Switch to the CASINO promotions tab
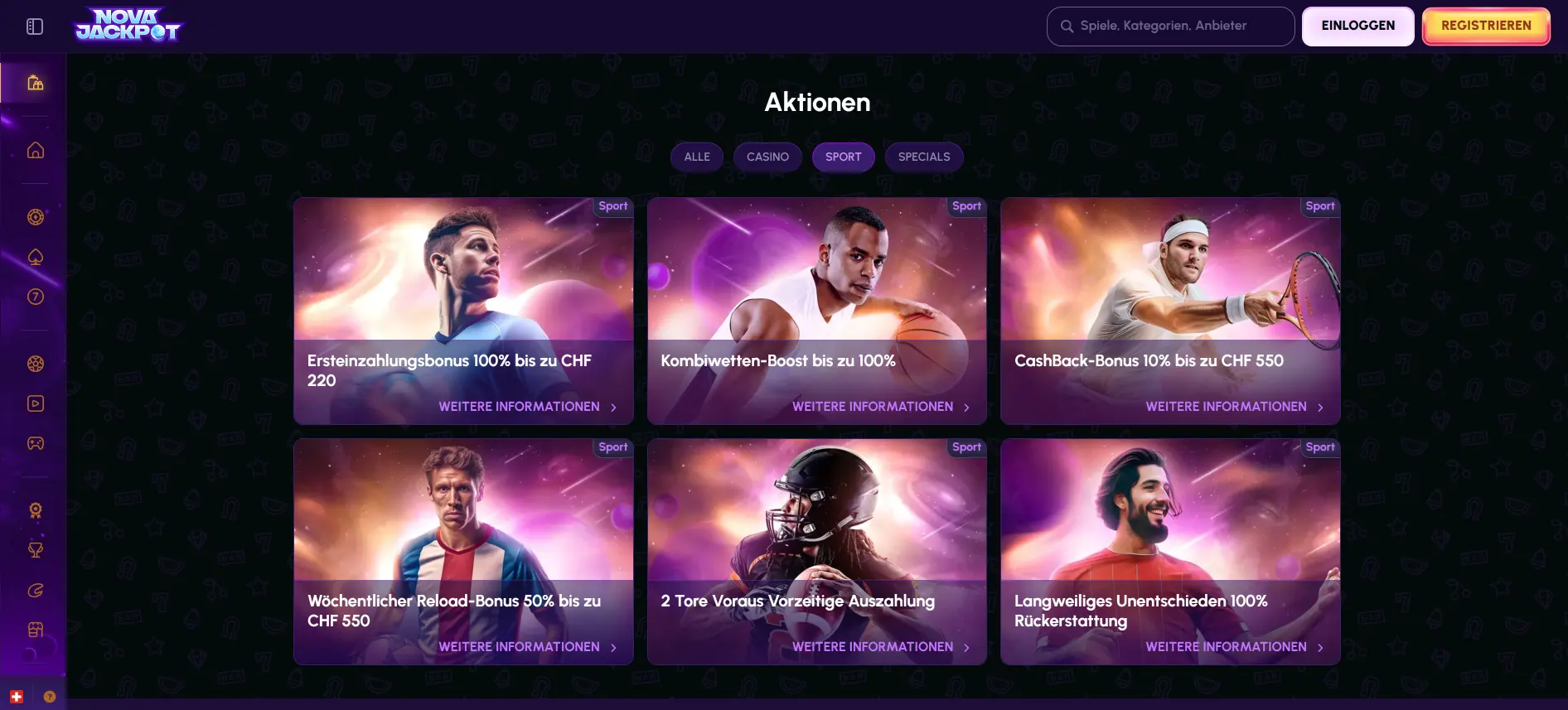 767,157
